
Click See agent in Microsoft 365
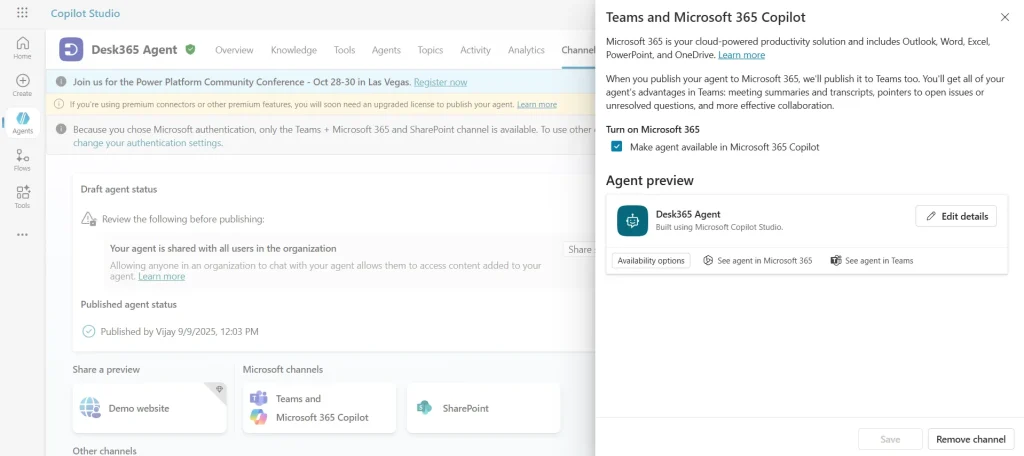758,261
